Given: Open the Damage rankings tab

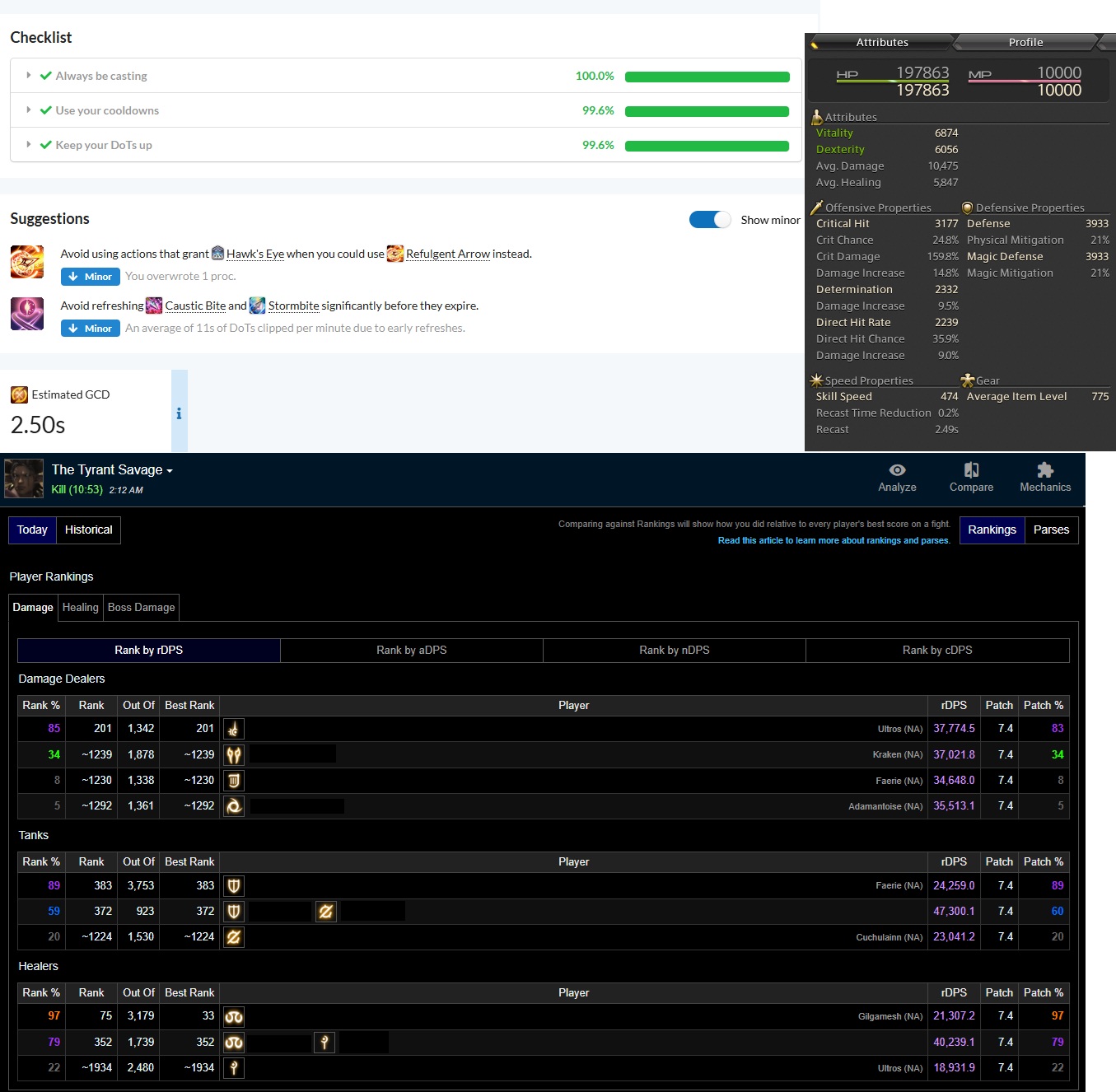Looking at the screenshot, I should point(33,607).
